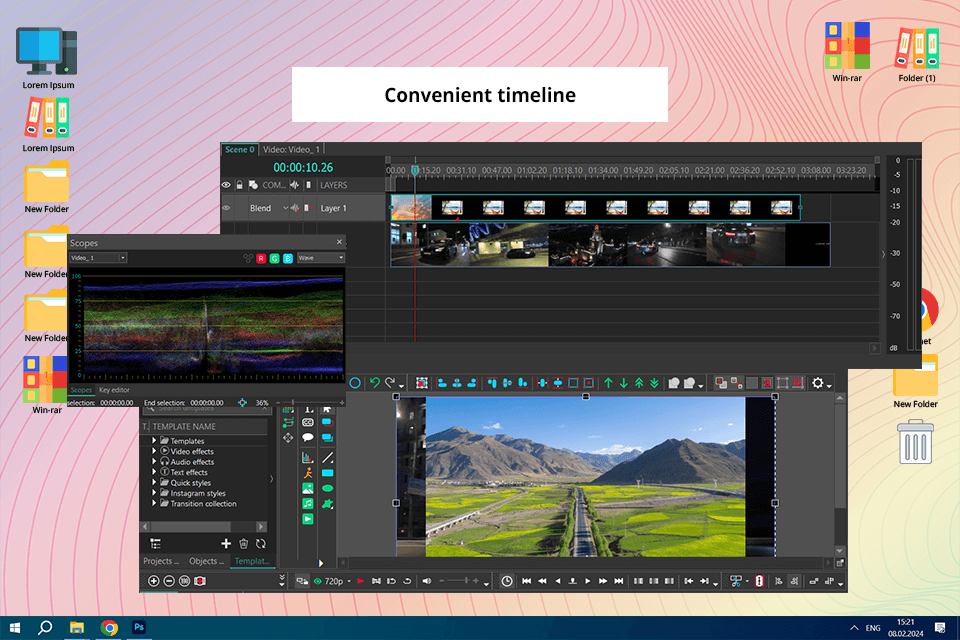Switch to the Objects tab
The image size is (960, 640).
[206, 560]
